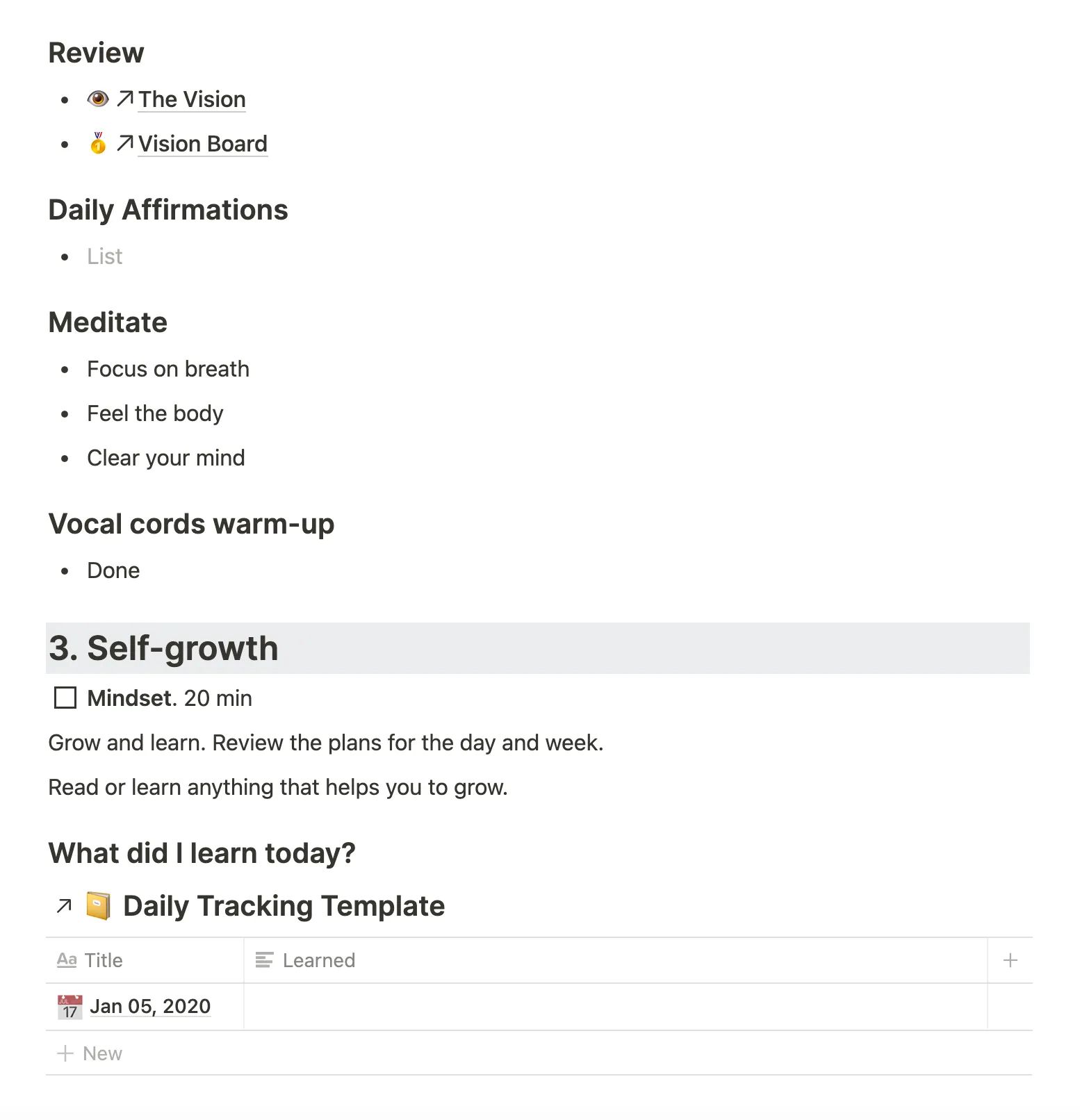Screen dimensions: 1080x1120
Task: Add a new table property with the plus
Action: (x=1011, y=960)
